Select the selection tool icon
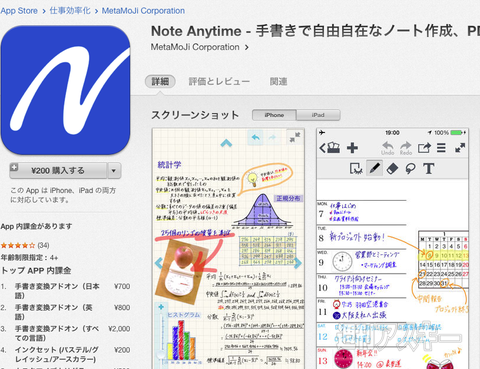480x369 pixels. coord(356,168)
